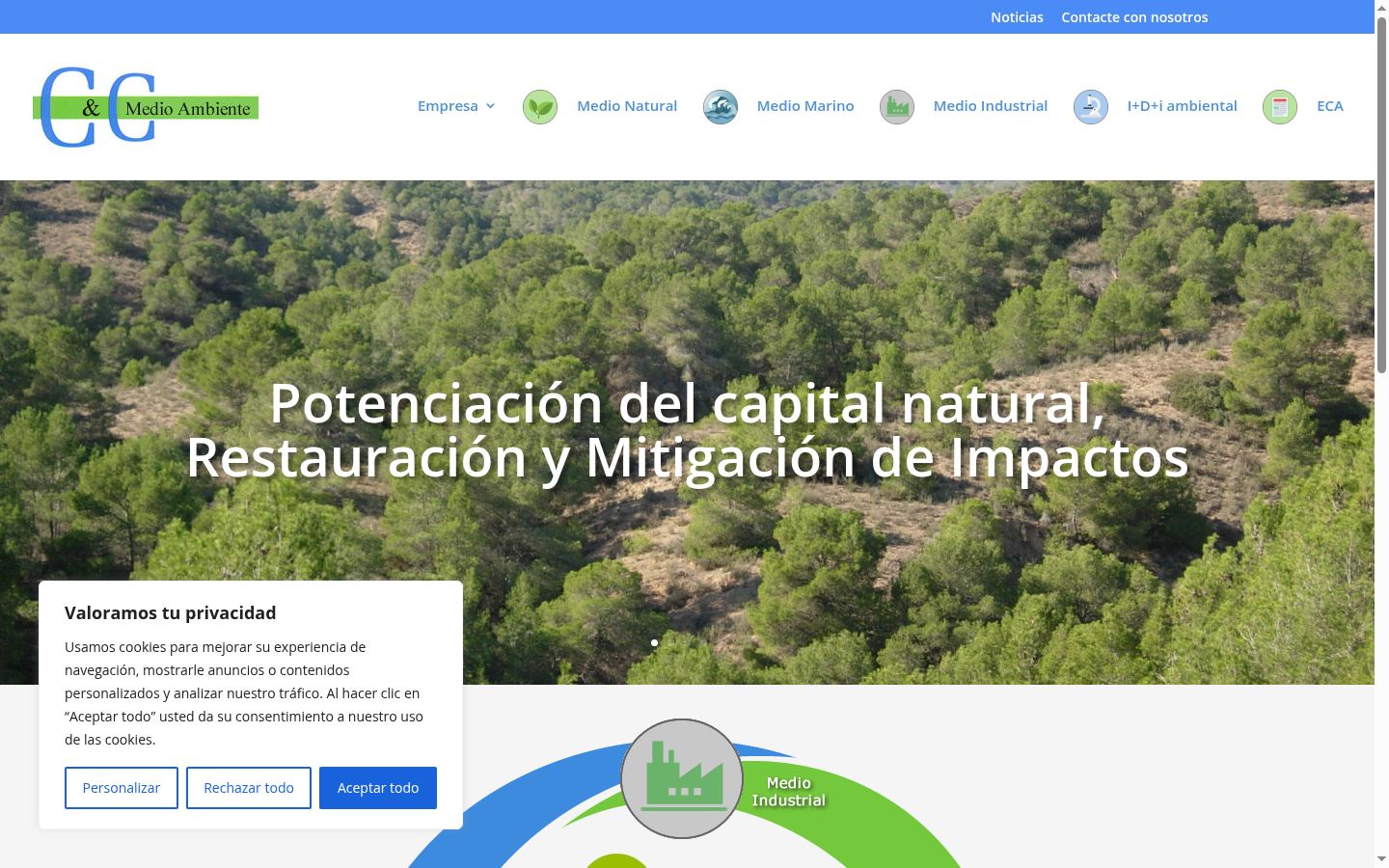This screenshot has height=868, width=1389.
Task: Click the Personalizar cookie button
Action: [x=122, y=788]
